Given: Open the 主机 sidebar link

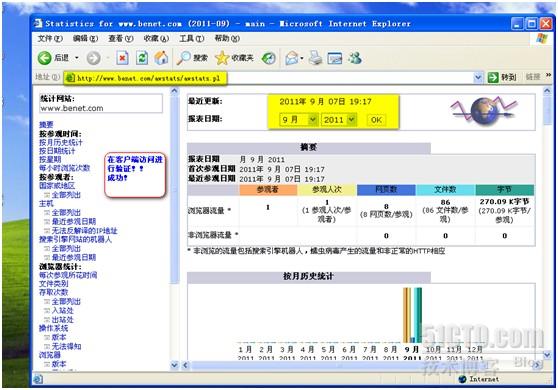Looking at the screenshot, I should 46,204.
